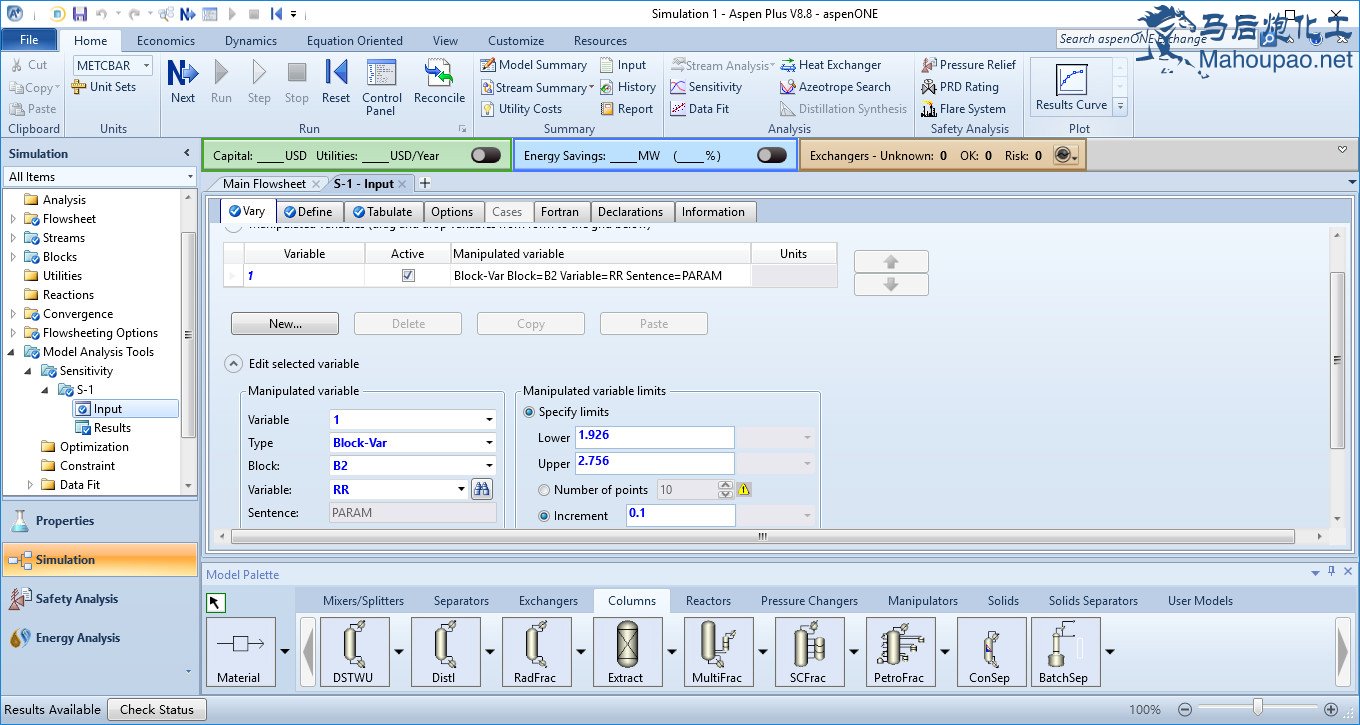Open Flare System
Image resolution: width=1360 pixels, height=725 pixels.
[x=963, y=109]
